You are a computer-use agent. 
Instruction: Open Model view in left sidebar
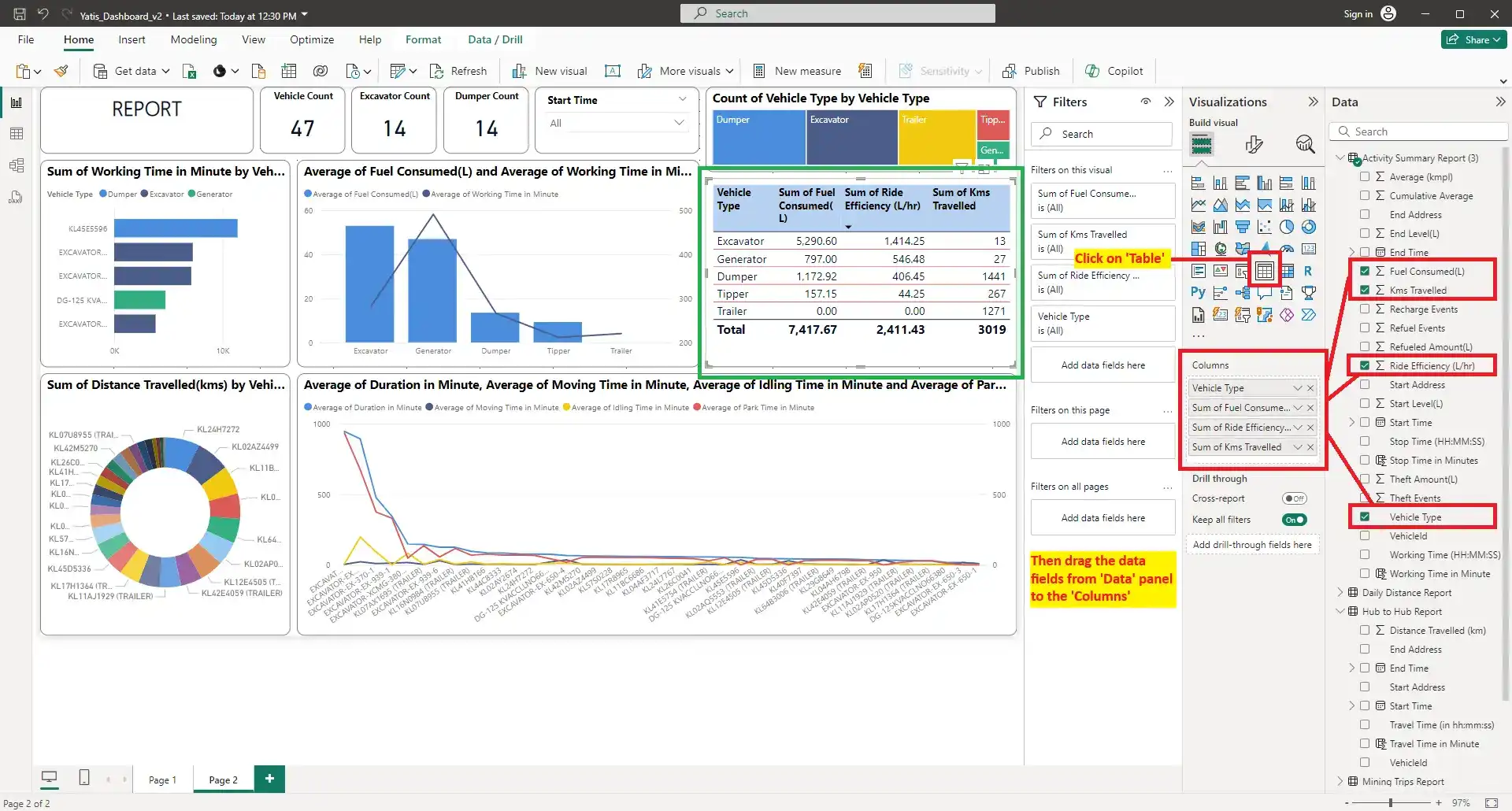17,165
